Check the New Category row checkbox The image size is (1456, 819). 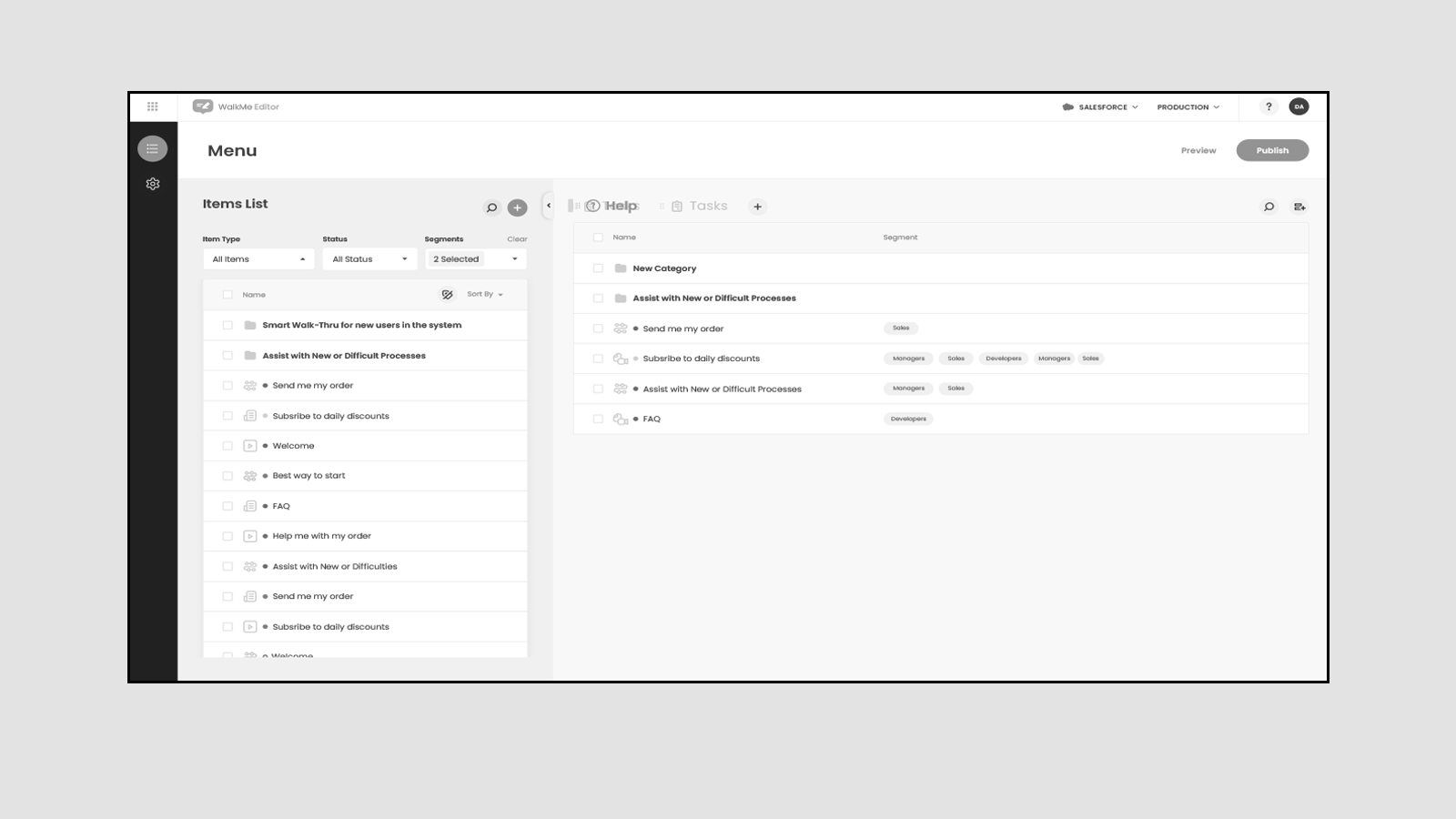point(598,268)
